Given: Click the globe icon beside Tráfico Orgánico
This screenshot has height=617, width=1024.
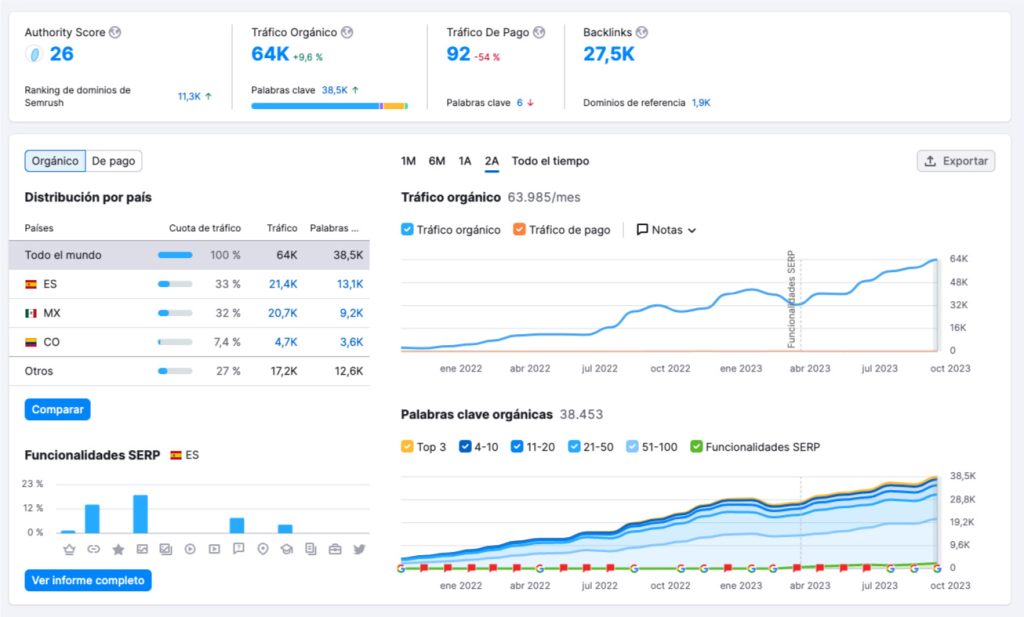Looking at the screenshot, I should [x=347, y=33].
